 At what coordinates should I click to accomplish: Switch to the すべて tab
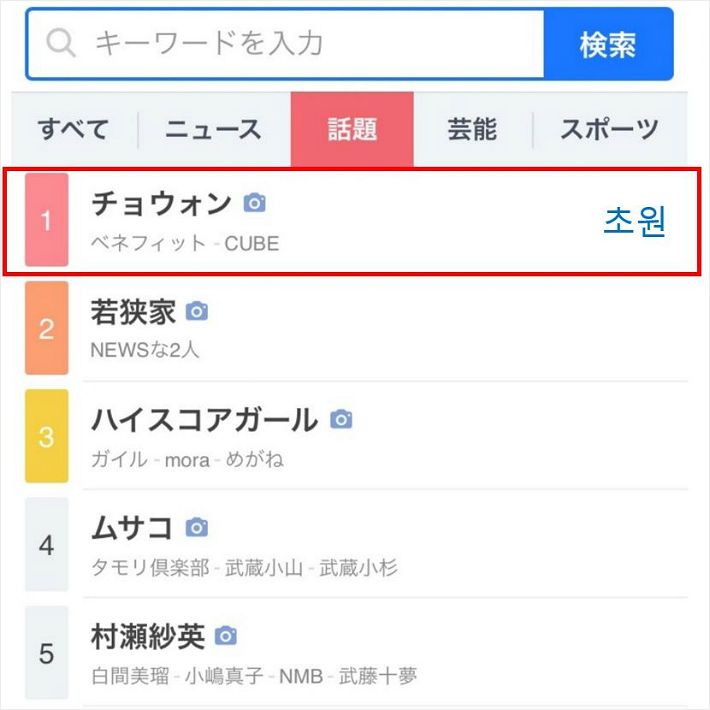coord(73,129)
